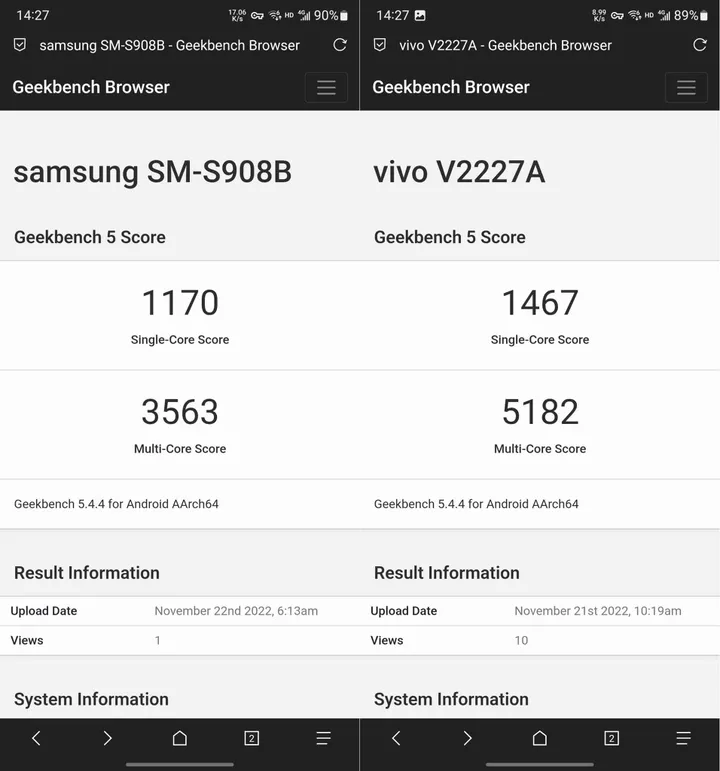This screenshot has width=720, height=771.
Task: Show open tabs in left browser
Action: click(252, 738)
